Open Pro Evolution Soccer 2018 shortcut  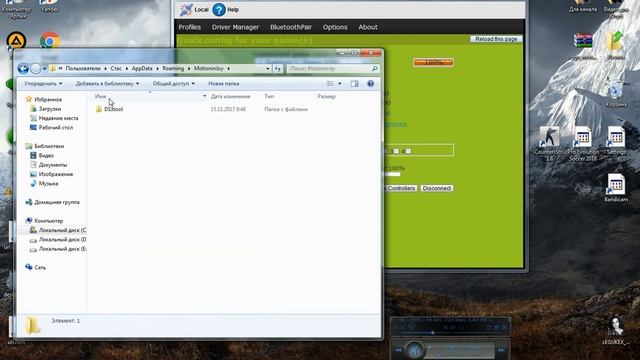[583, 143]
